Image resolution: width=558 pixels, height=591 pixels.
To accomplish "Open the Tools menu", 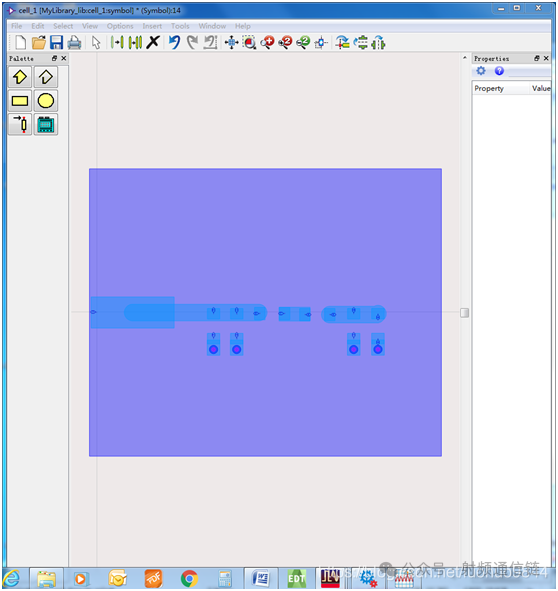I will (x=180, y=26).
